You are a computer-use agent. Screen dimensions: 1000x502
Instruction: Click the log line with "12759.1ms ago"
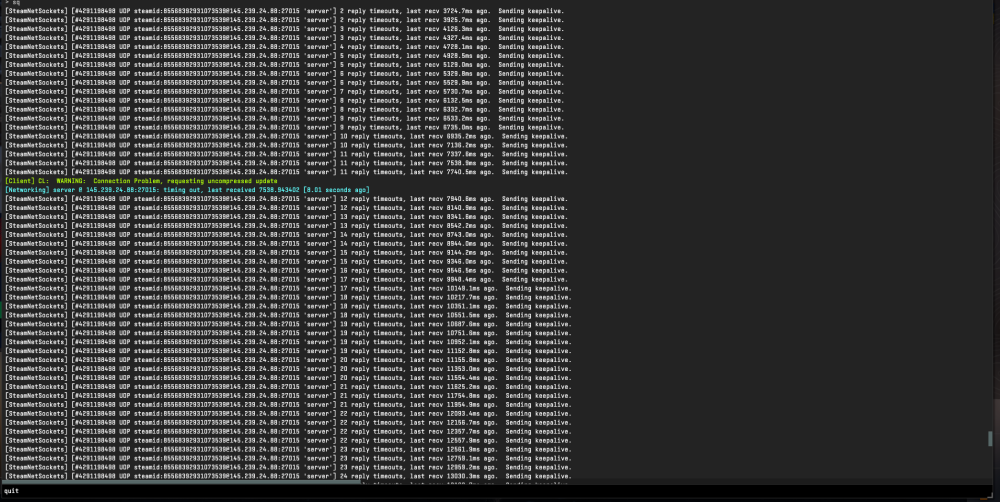tap(288, 458)
